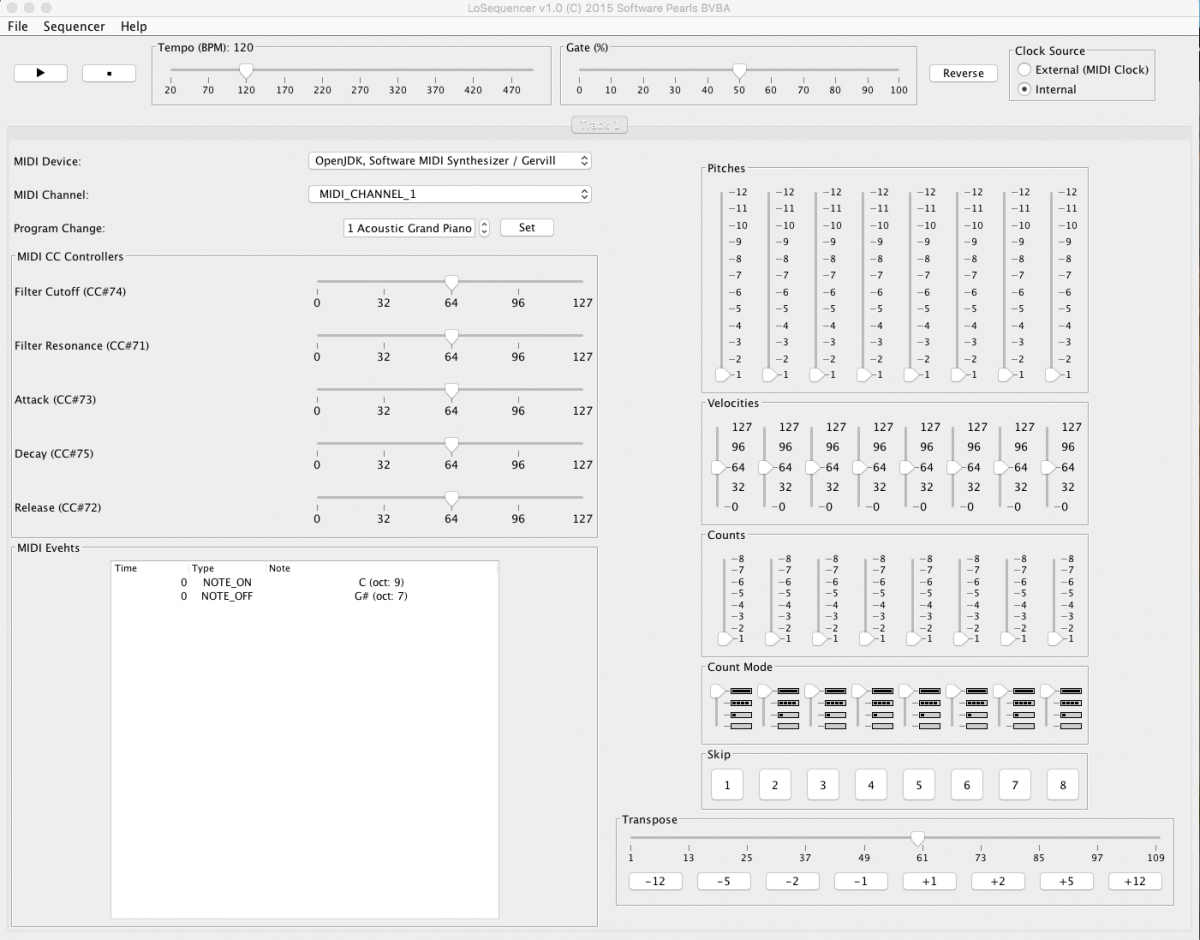This screenshot has height=940, width=1200.
Task: Click eighth Velocities slider thumb at 64
Action: [x=1050, y=467]
